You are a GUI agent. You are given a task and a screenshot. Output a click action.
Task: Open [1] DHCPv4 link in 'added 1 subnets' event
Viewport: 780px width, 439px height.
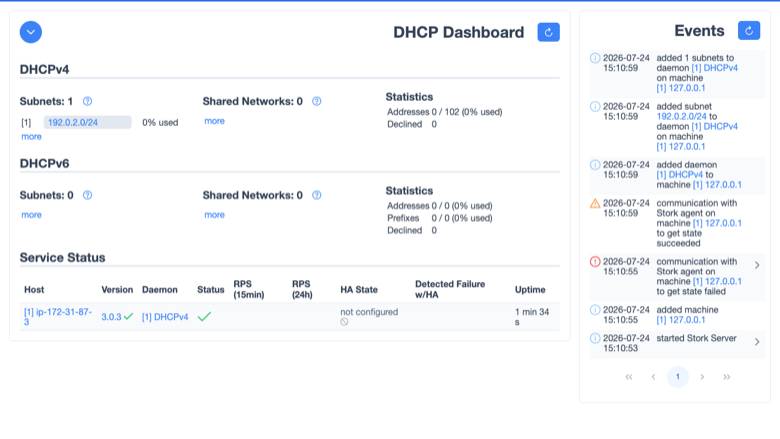[715, 68]
